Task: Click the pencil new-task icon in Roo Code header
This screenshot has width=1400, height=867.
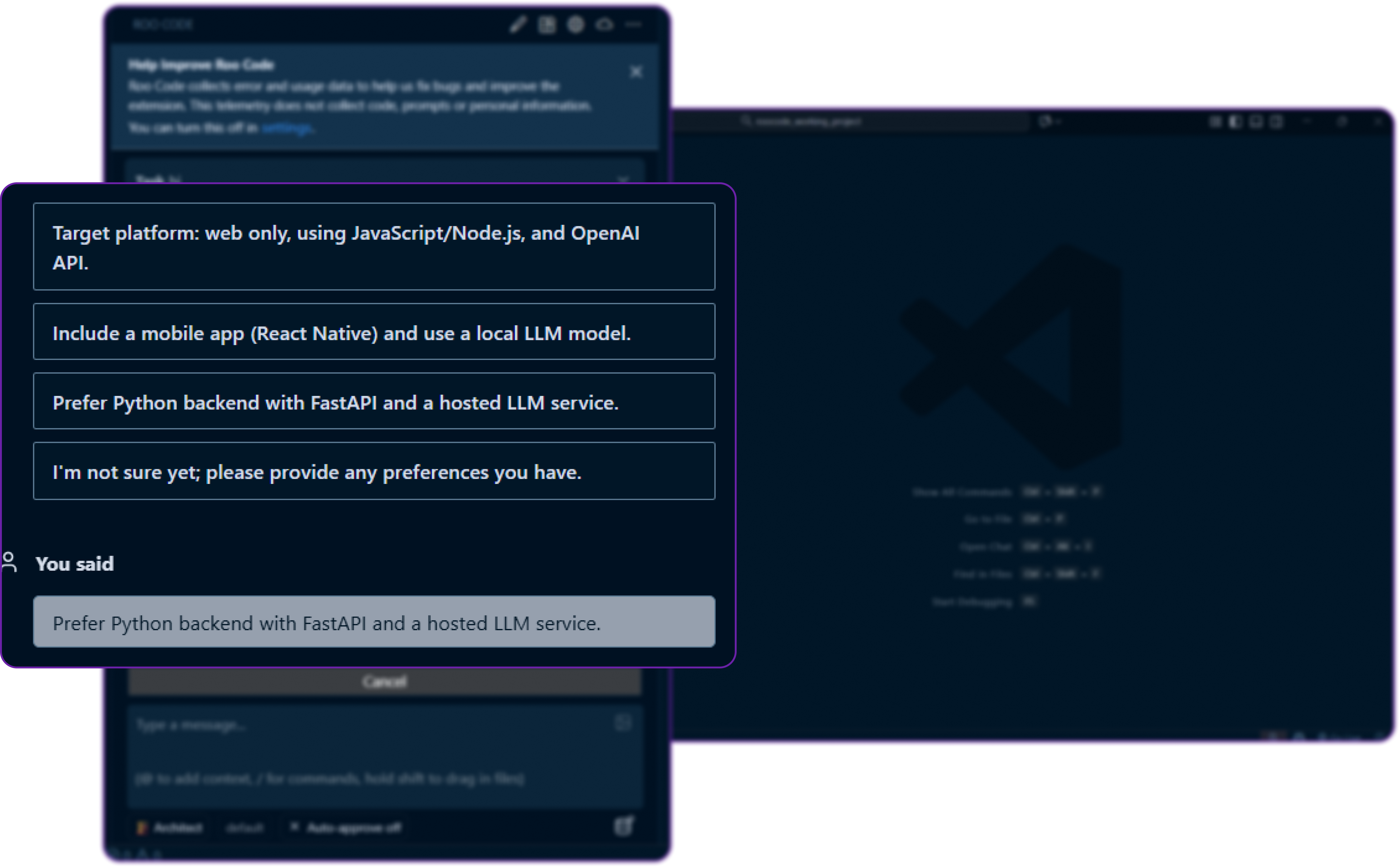Action: pyautogui.click(x=518, y=25)
